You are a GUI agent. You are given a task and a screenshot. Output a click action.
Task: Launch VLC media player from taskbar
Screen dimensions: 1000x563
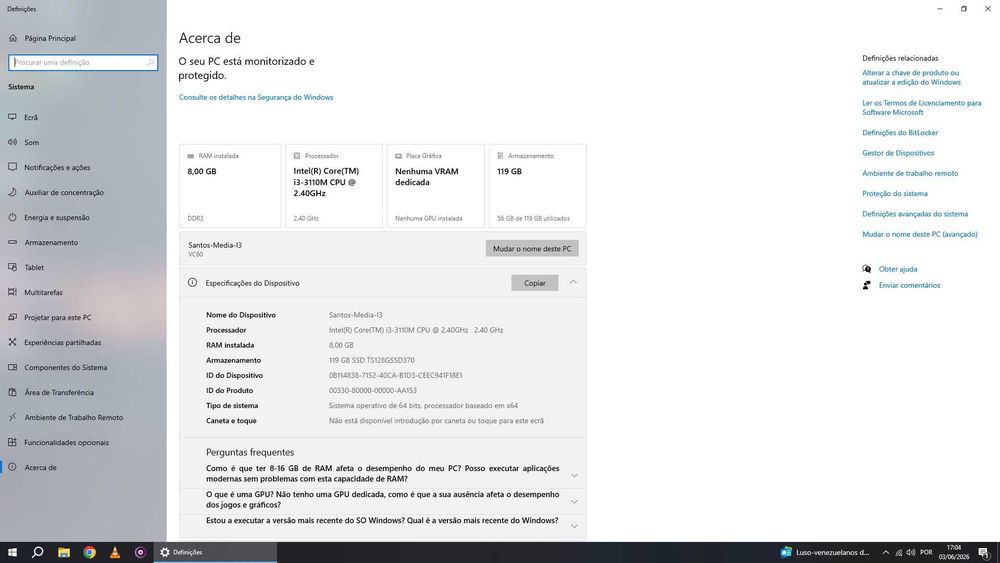point(115,552)
